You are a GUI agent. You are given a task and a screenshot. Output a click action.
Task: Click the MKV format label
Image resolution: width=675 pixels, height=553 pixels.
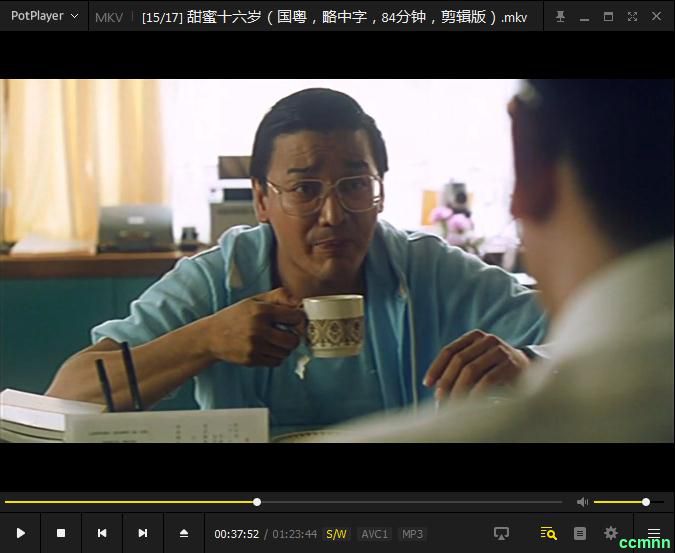click(108, 17)
